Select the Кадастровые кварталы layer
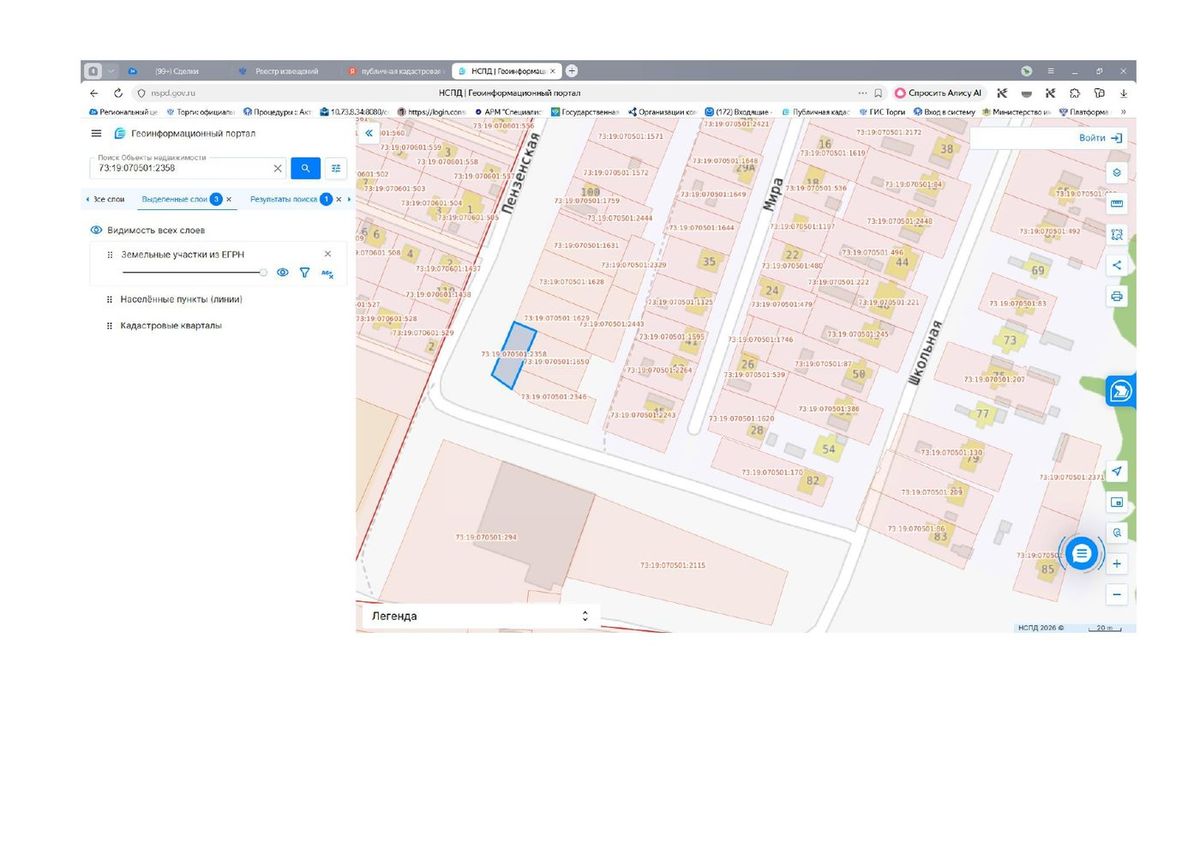The height and width of the screenshot is (849, 1200). click(171, 325)
